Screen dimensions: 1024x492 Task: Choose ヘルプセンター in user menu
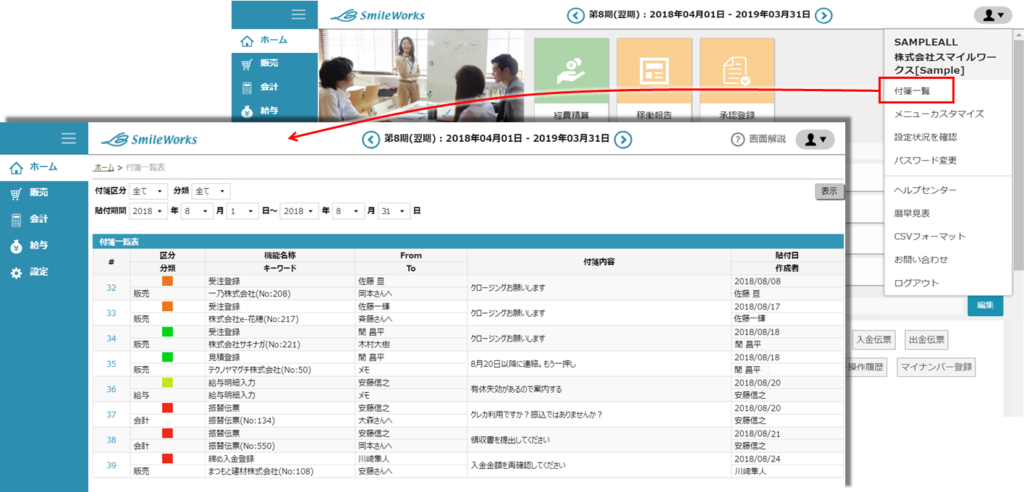tap(925, 190)
